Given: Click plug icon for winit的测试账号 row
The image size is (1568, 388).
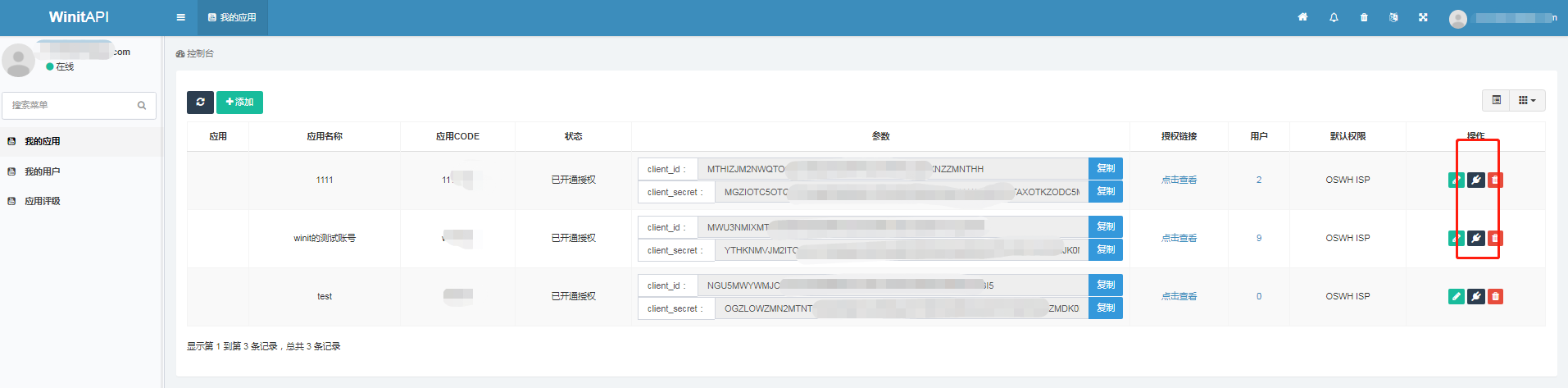Looking at the screenshot, I should pos(1475,238).
